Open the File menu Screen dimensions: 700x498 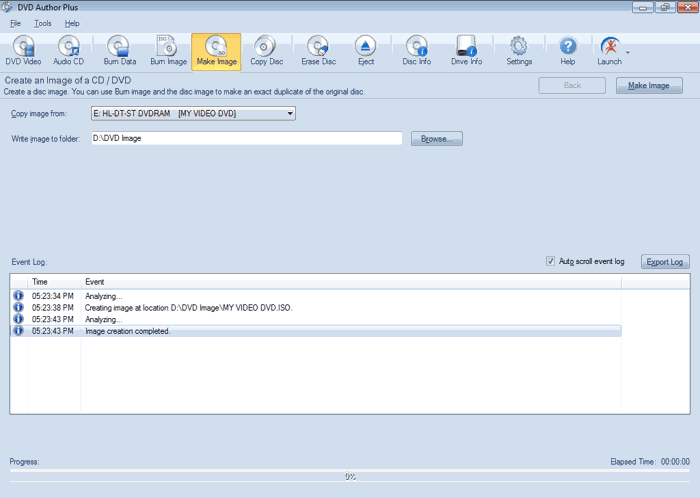[x=15, y=23]
